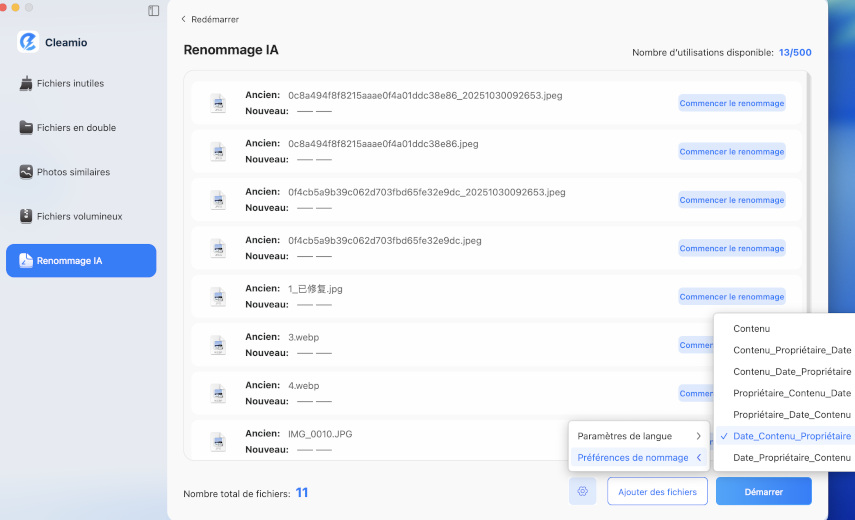
Task: Open Fichiers inutiles cleaner section
Action: point(70,84)
